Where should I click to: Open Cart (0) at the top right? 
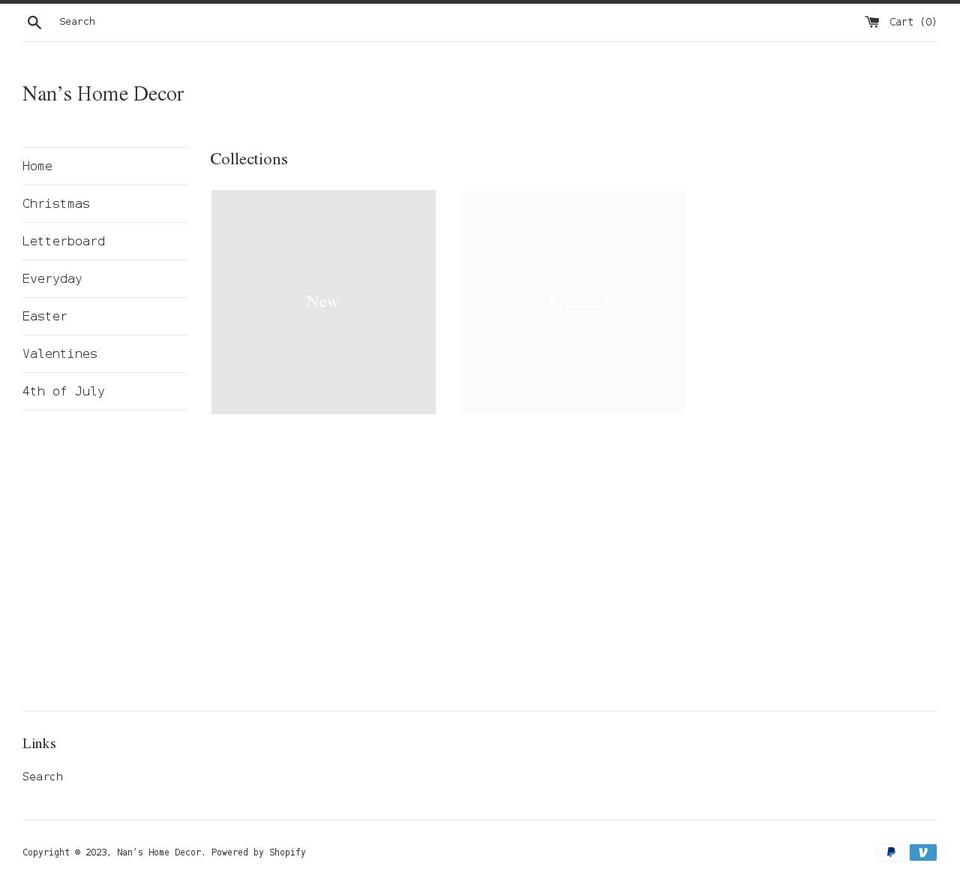click(912, 21)
